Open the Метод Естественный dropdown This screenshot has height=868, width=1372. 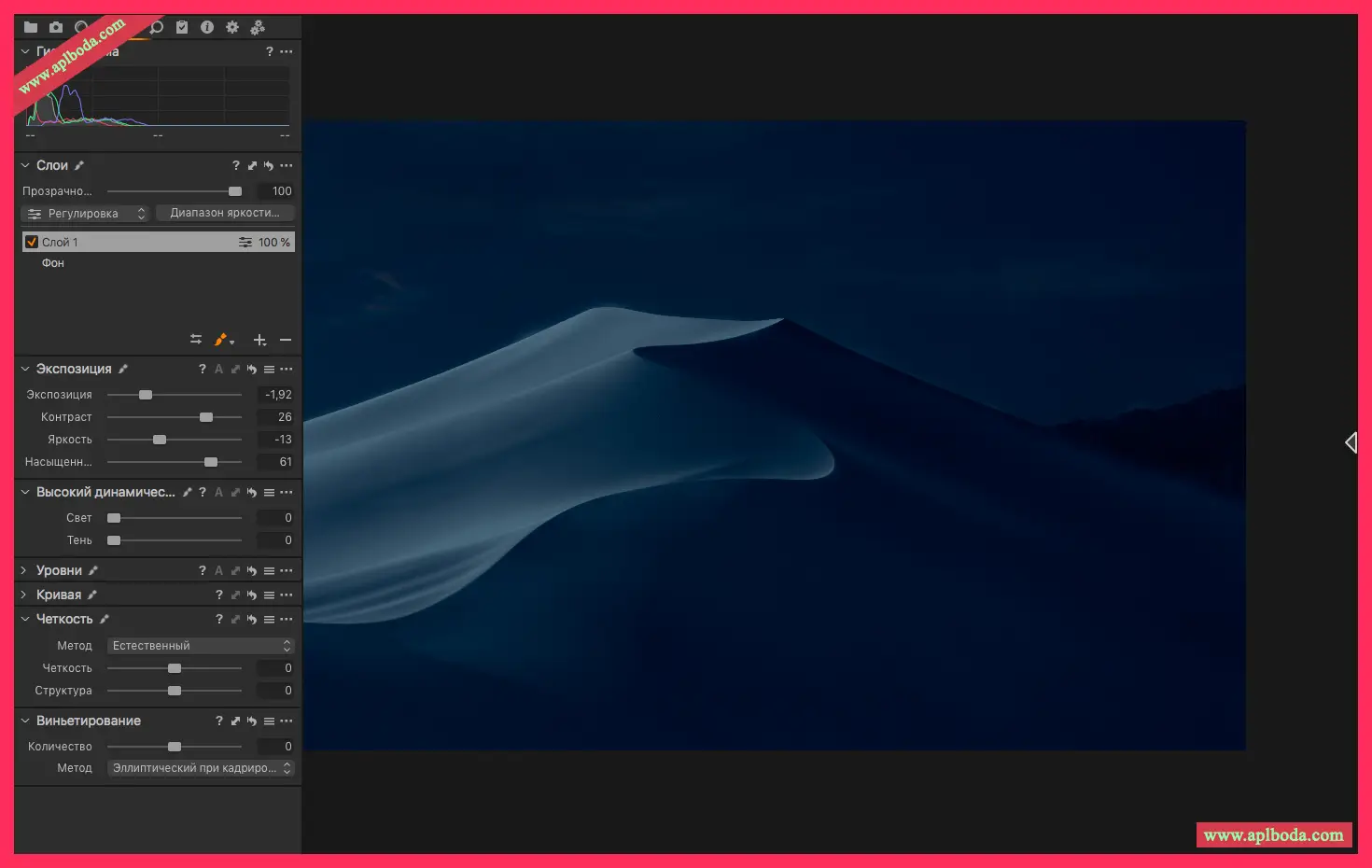201,646
